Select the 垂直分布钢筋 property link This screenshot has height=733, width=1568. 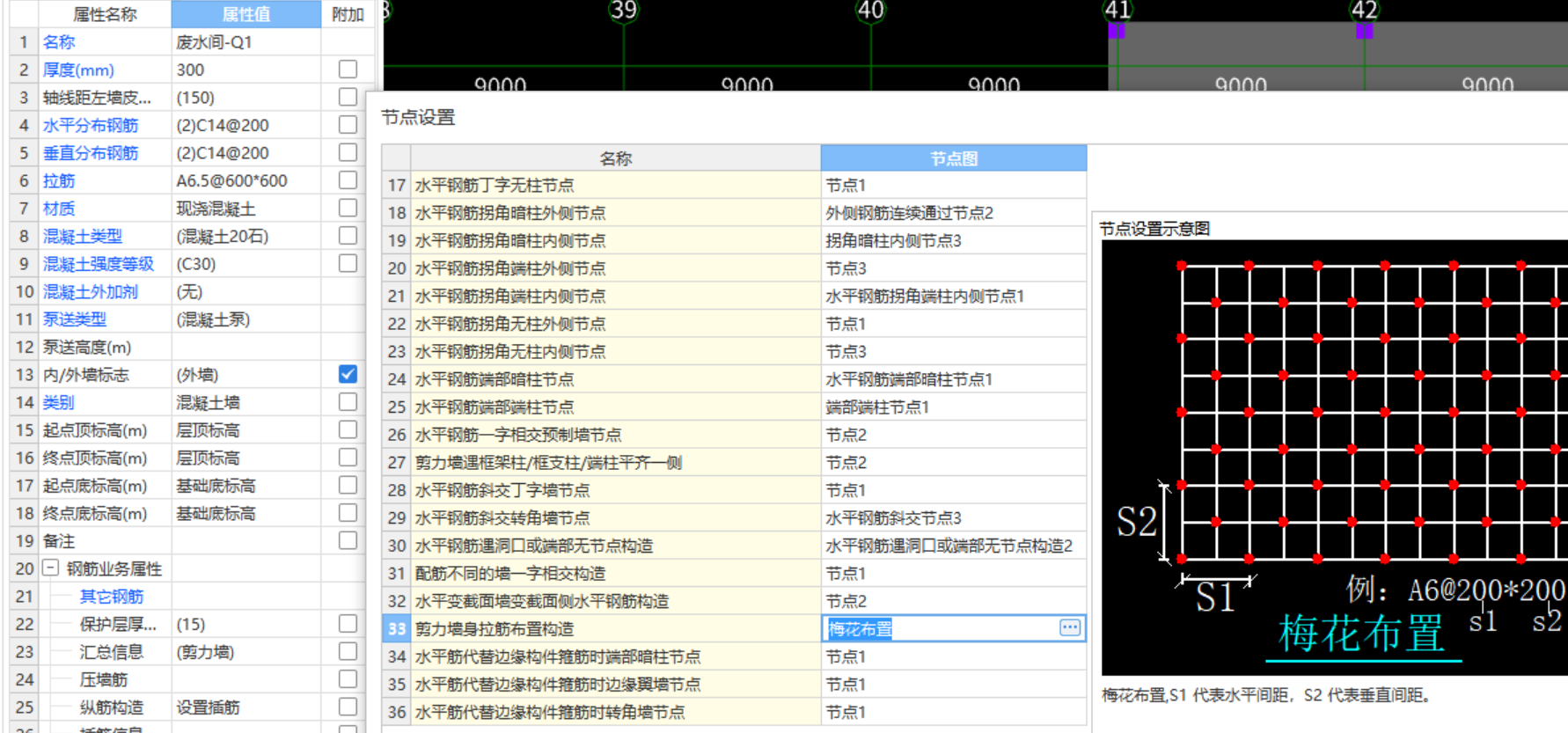tap(91, 153)
